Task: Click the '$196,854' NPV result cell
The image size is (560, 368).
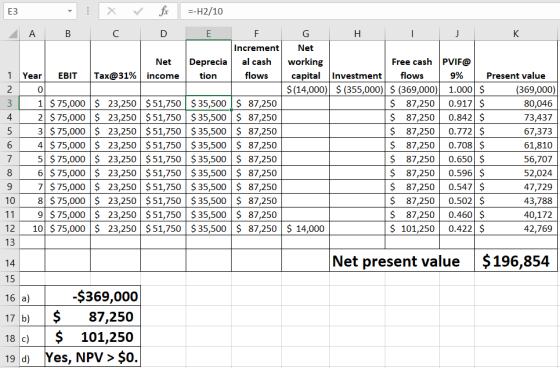Action: tap(516, 261)
